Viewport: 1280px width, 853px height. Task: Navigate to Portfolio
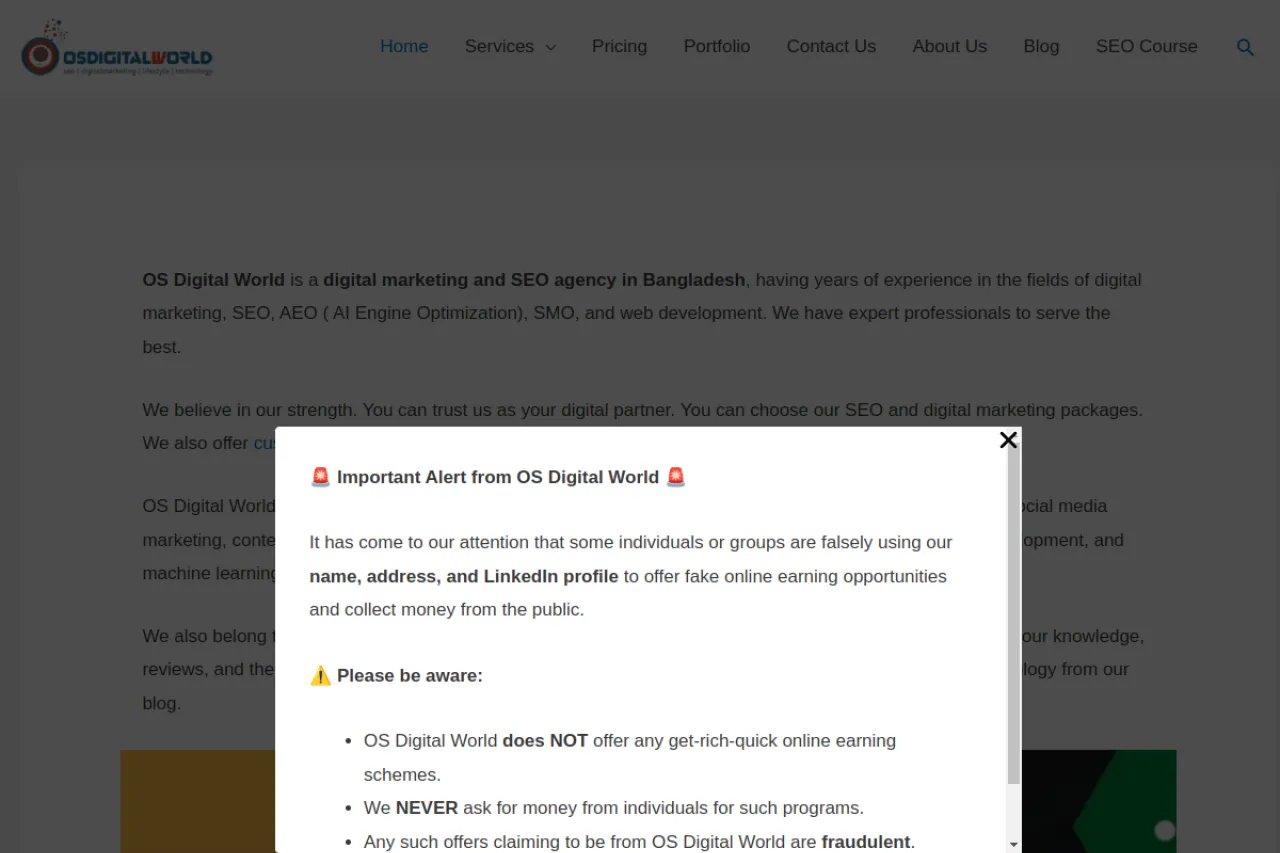717,46
